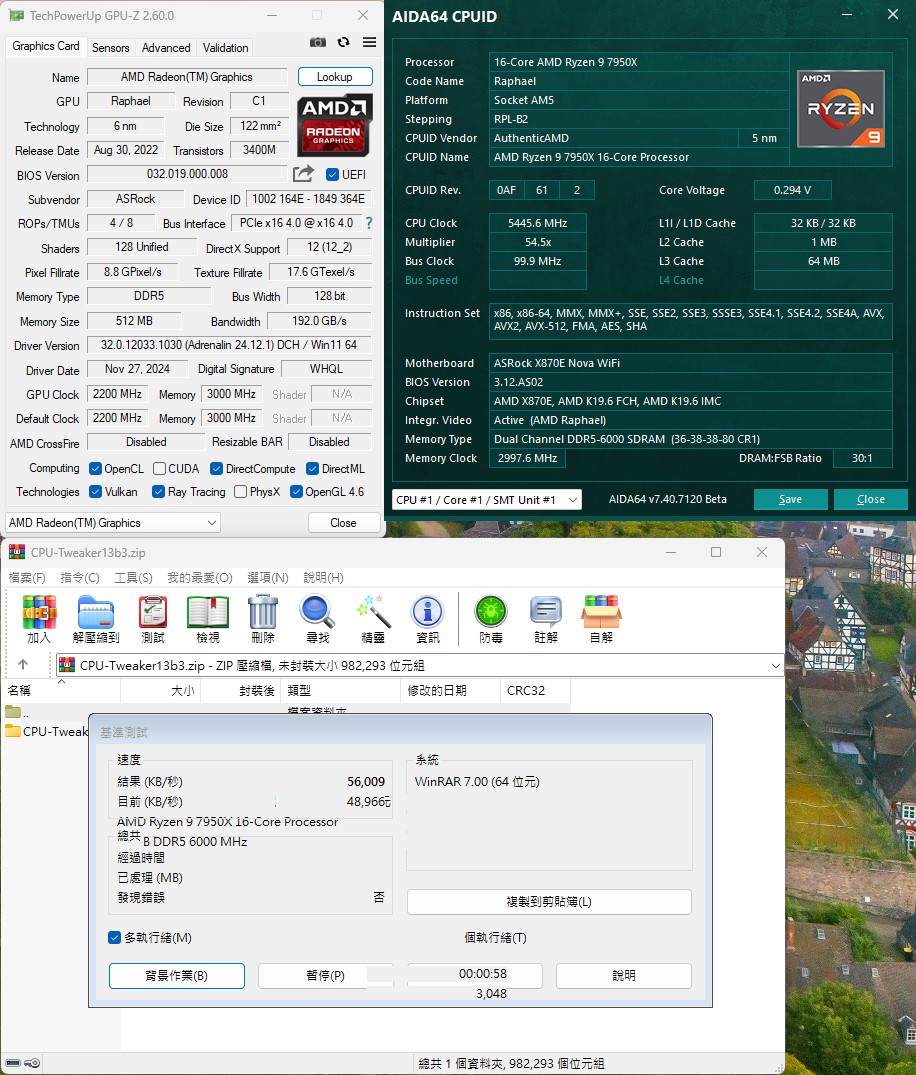Click the 說明 help button in benchmark

pyautogui.click(x=624, y=976)
